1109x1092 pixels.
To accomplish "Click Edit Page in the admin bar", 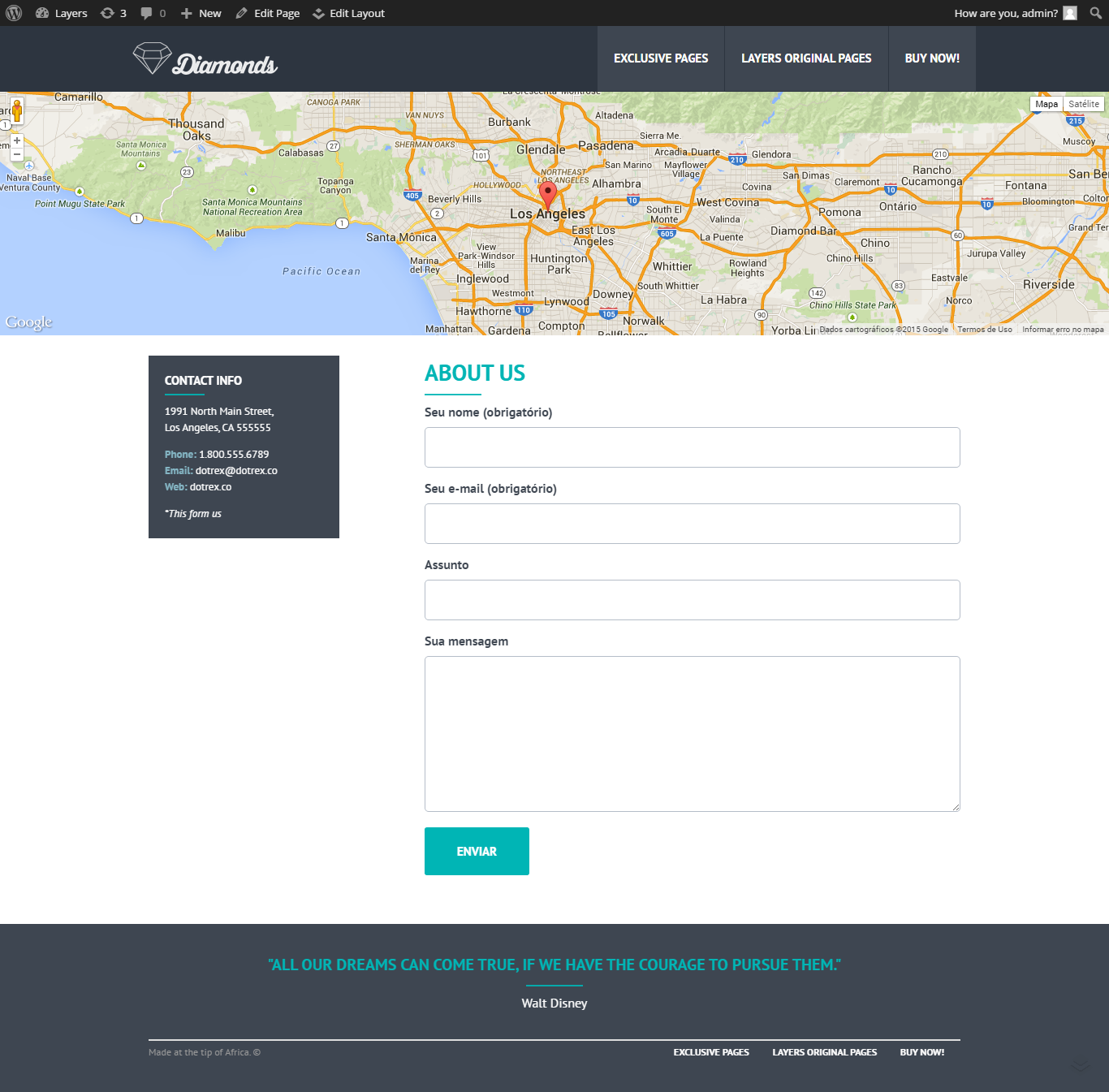I will coord(268,13).
